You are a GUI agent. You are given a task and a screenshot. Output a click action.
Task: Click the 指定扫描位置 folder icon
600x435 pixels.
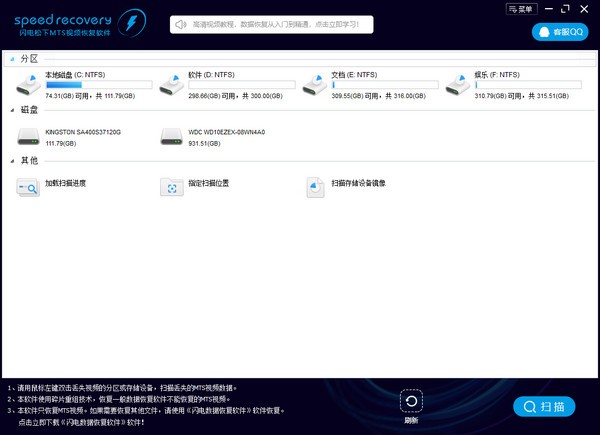click(171, 186)
